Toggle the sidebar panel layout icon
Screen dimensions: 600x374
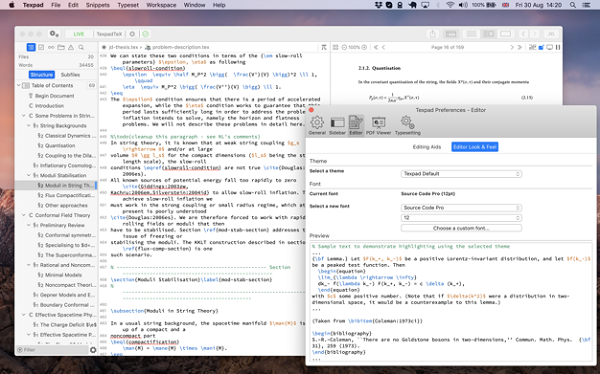coord(451,34)
